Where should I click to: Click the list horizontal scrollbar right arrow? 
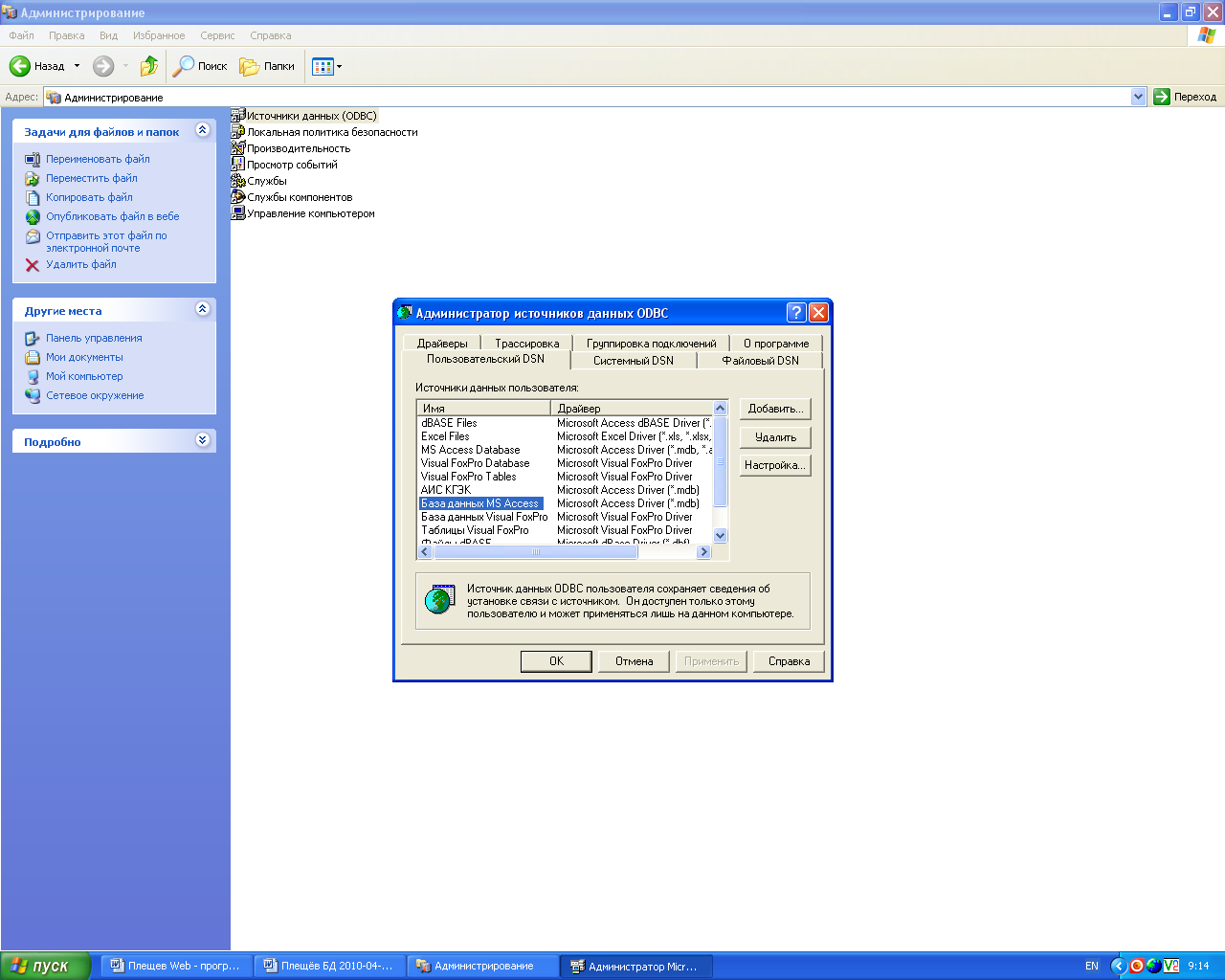tap(704, 552)
